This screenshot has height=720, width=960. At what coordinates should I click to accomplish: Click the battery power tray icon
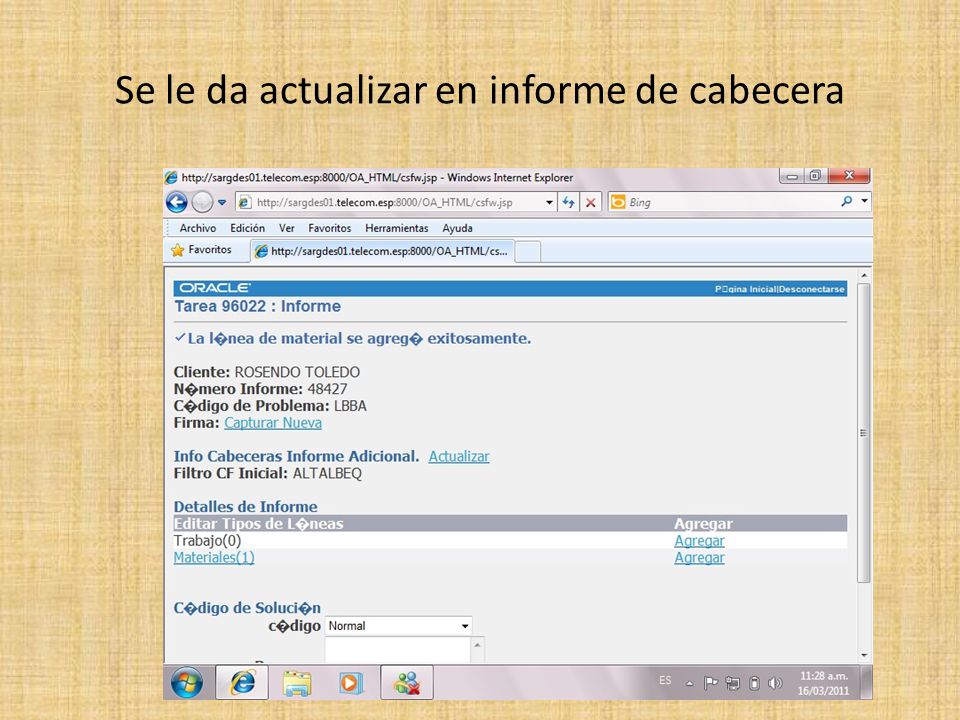754,683
